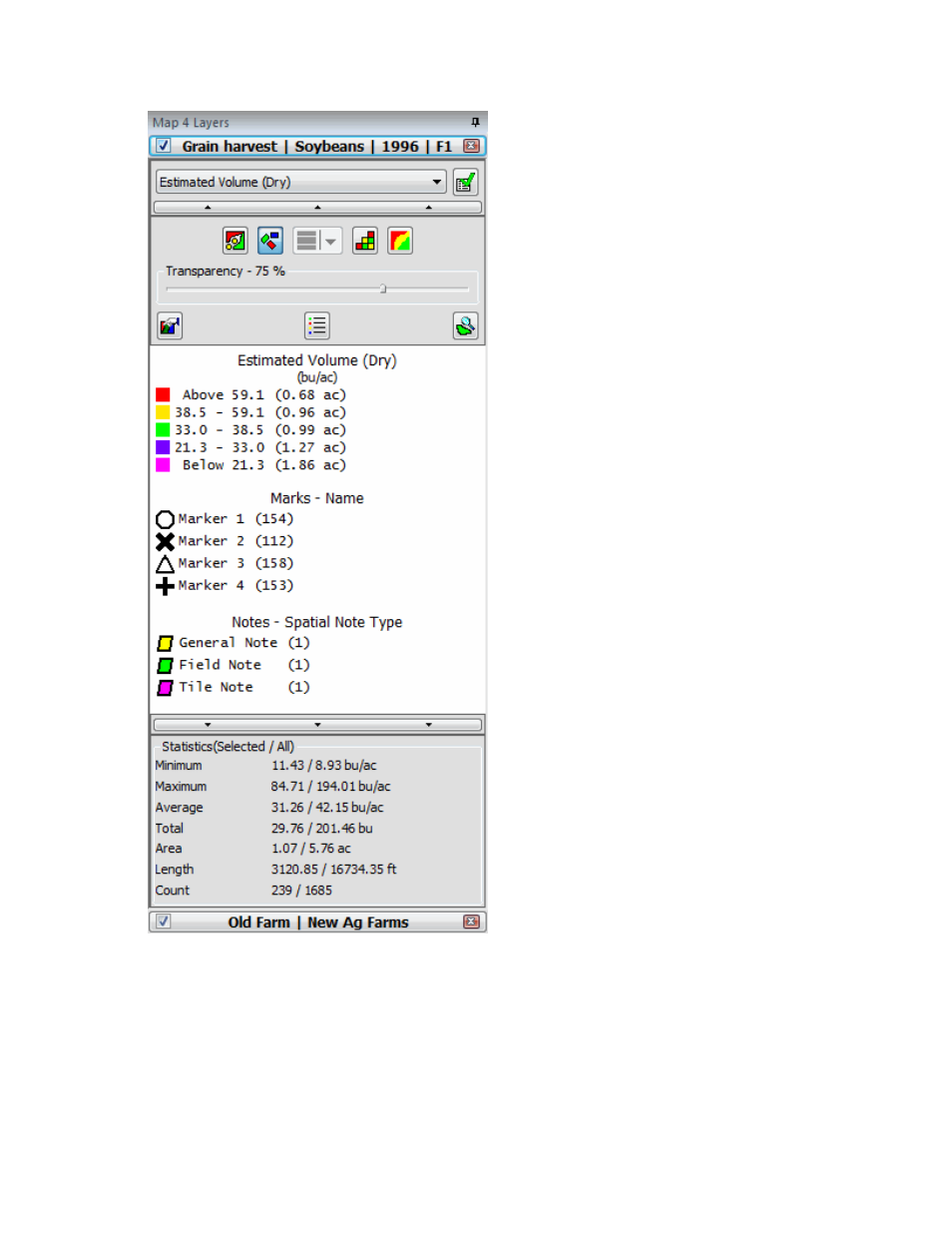Collapse the upper options splitter bar

[x=317, y=208]
